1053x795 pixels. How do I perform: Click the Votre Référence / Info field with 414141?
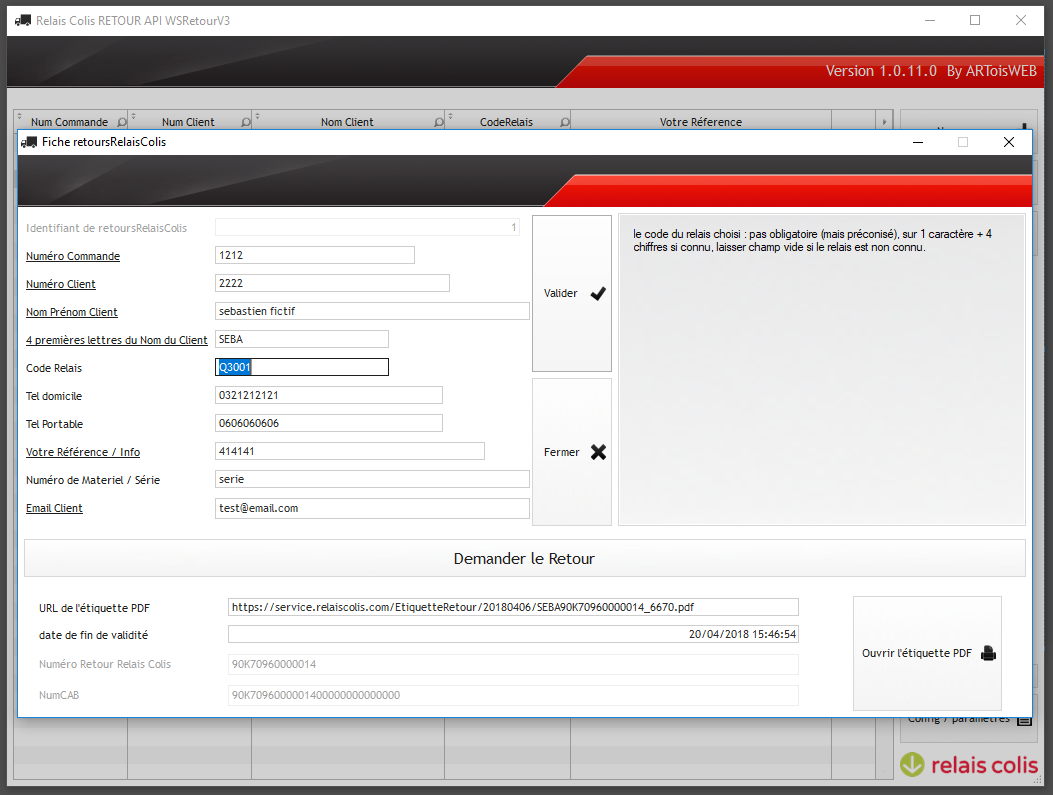[x=349, y=451]
